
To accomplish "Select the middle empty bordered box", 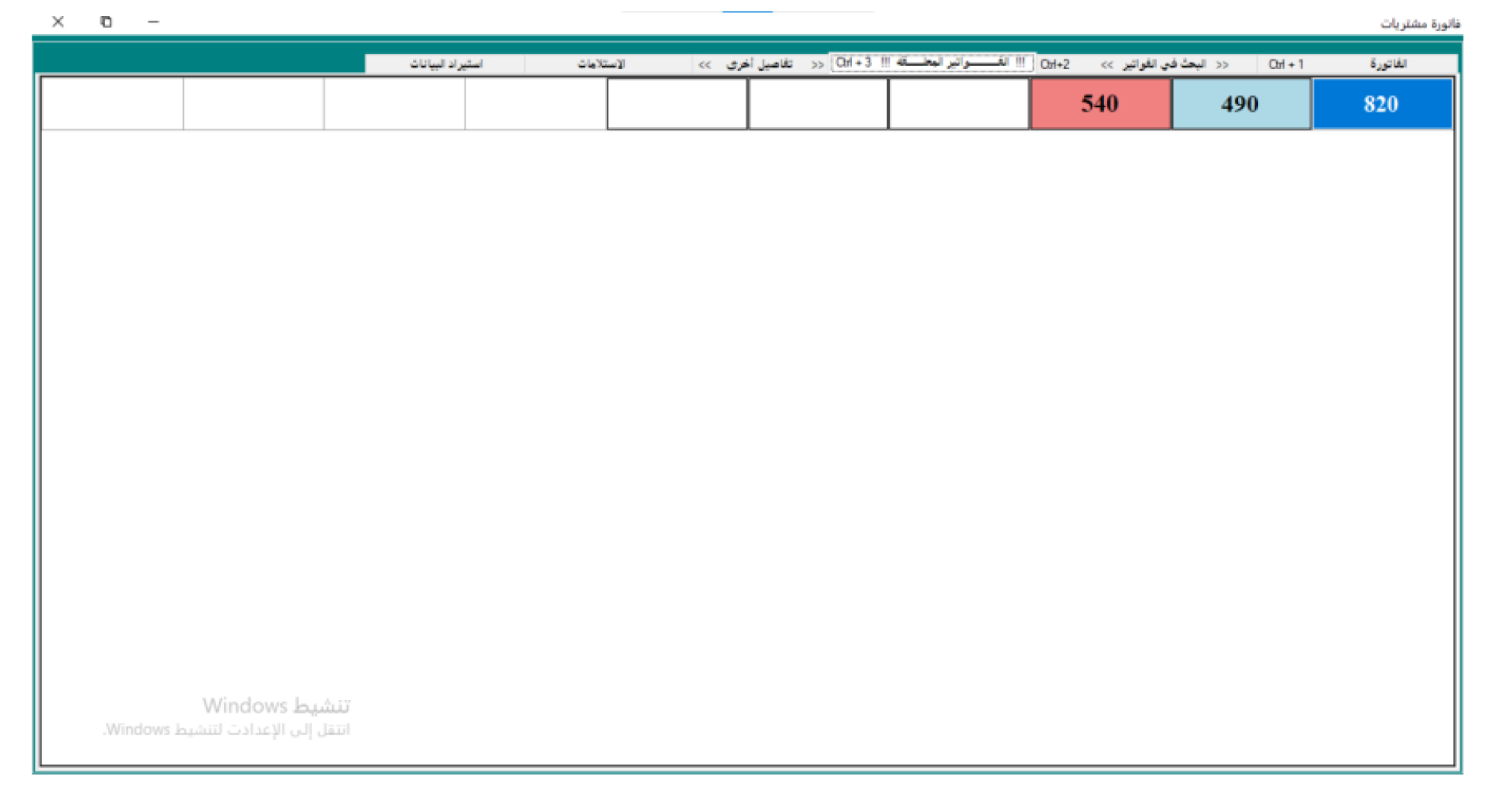I will point(818,103).
